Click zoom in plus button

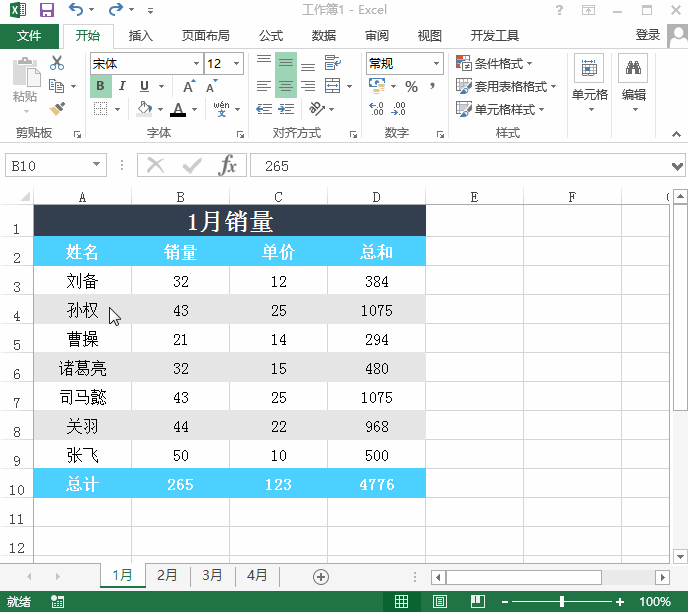620,602
